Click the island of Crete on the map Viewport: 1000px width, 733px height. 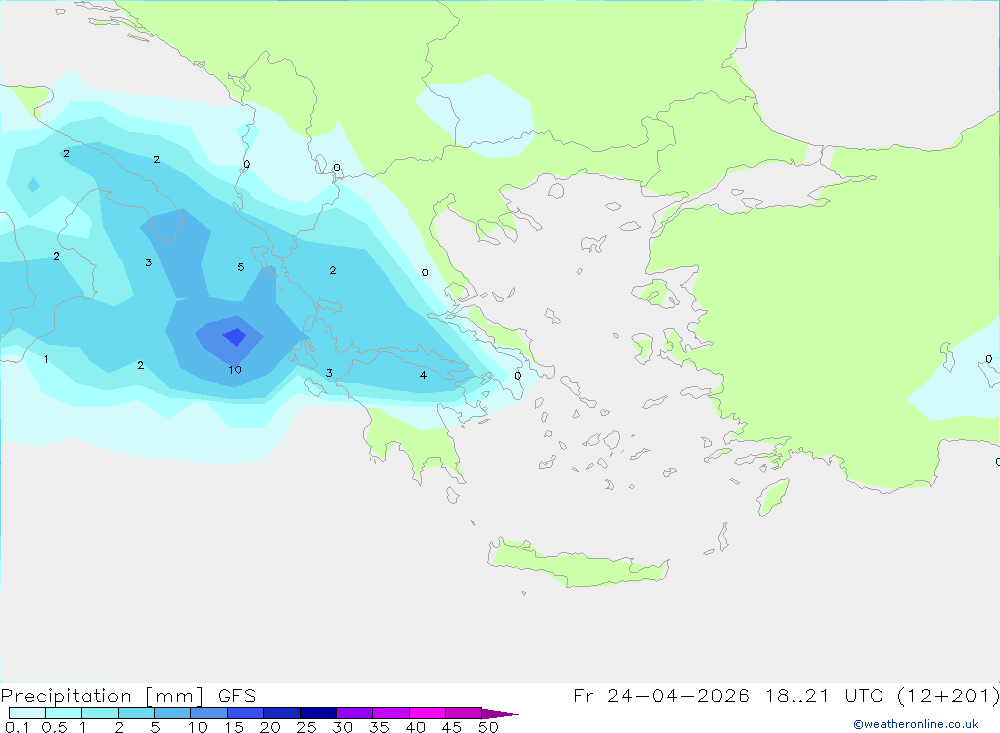(577, 564)
